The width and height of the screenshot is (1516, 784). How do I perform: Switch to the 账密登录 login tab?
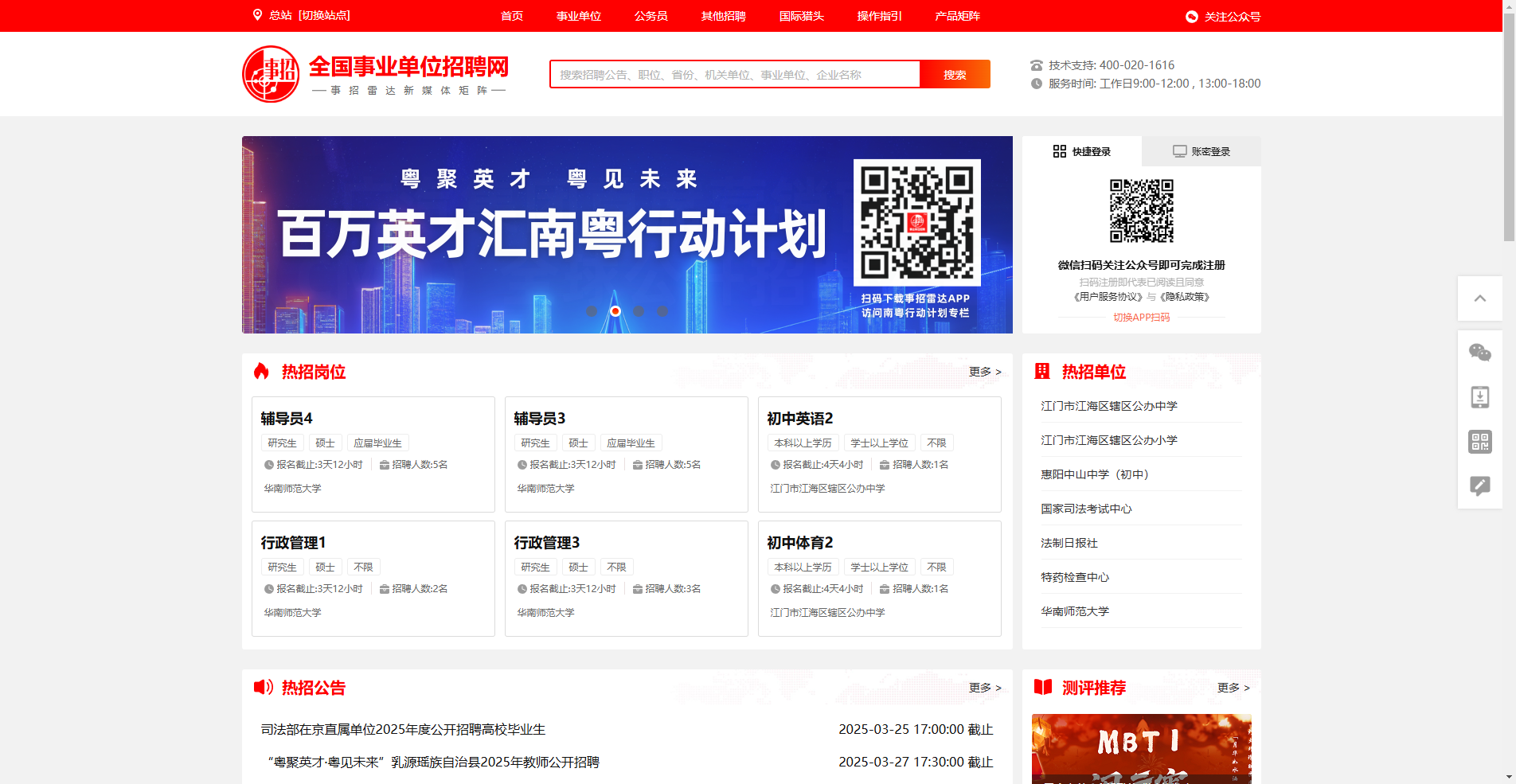click(1201, 150)
